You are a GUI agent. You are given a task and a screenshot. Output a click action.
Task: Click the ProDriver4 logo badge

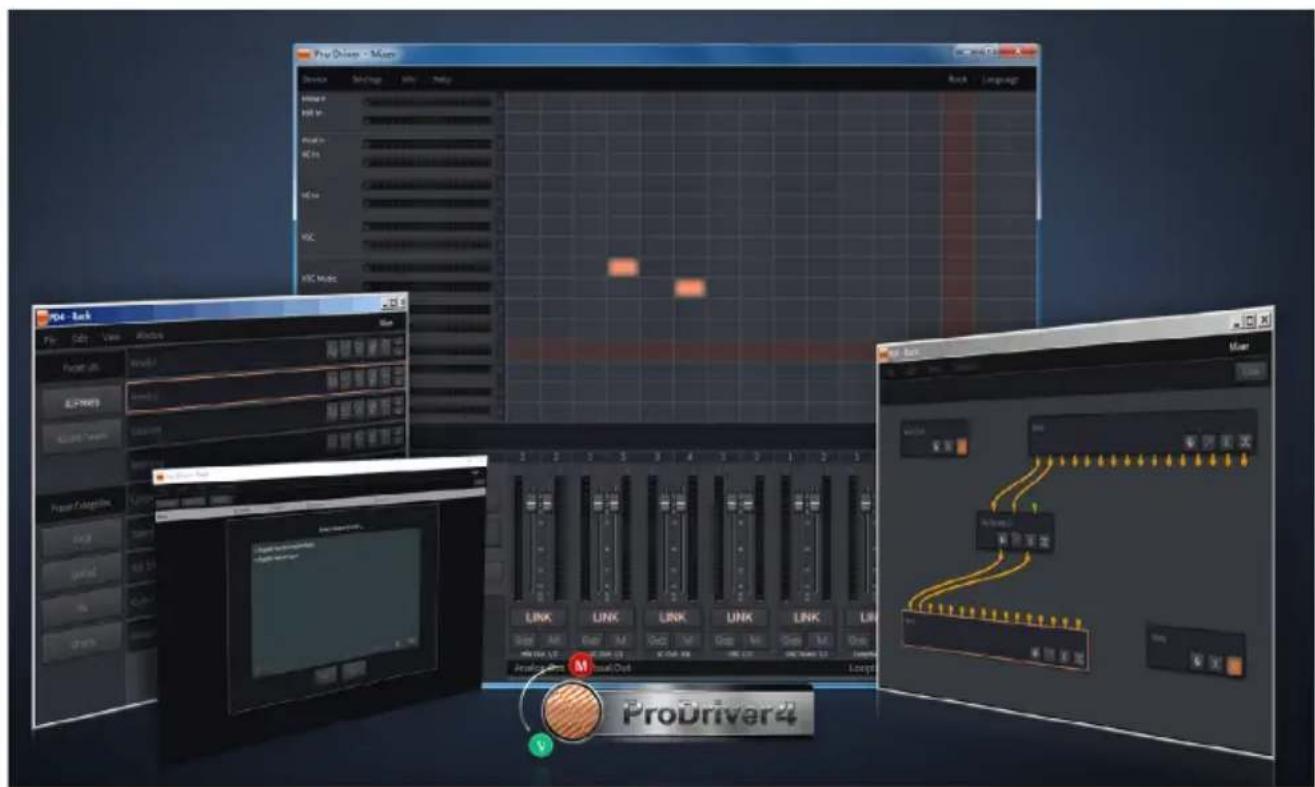(x=676, y=712)
